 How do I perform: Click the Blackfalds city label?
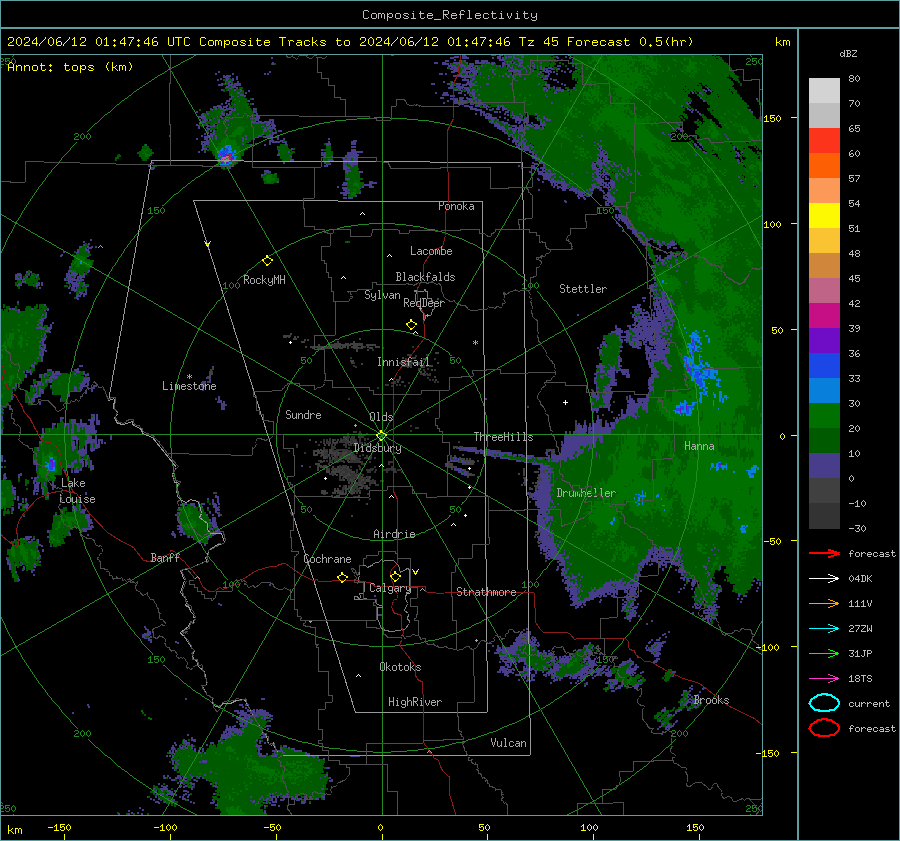[425, 277]
